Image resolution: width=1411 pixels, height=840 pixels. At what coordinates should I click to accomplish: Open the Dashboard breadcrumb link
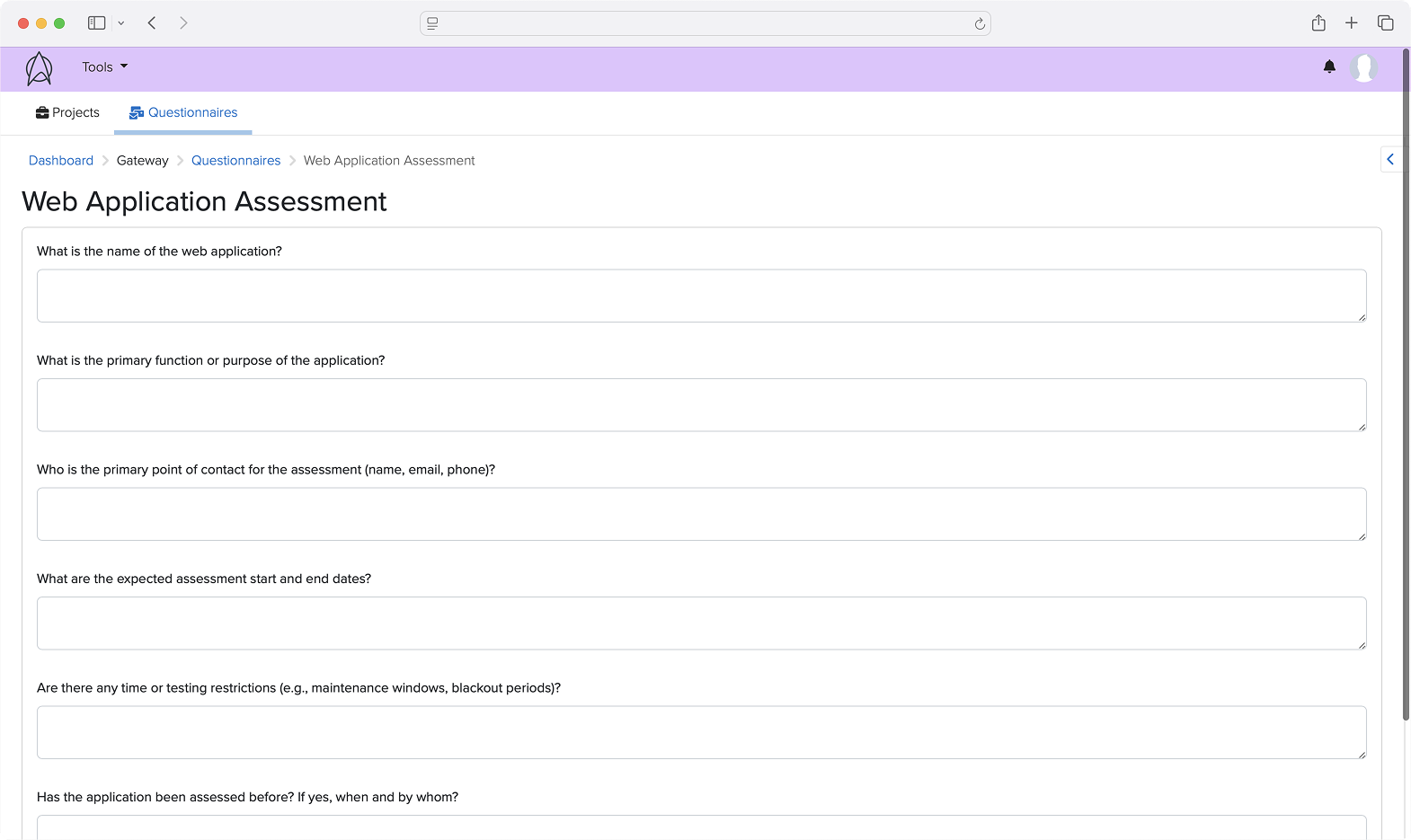(61, 161)
